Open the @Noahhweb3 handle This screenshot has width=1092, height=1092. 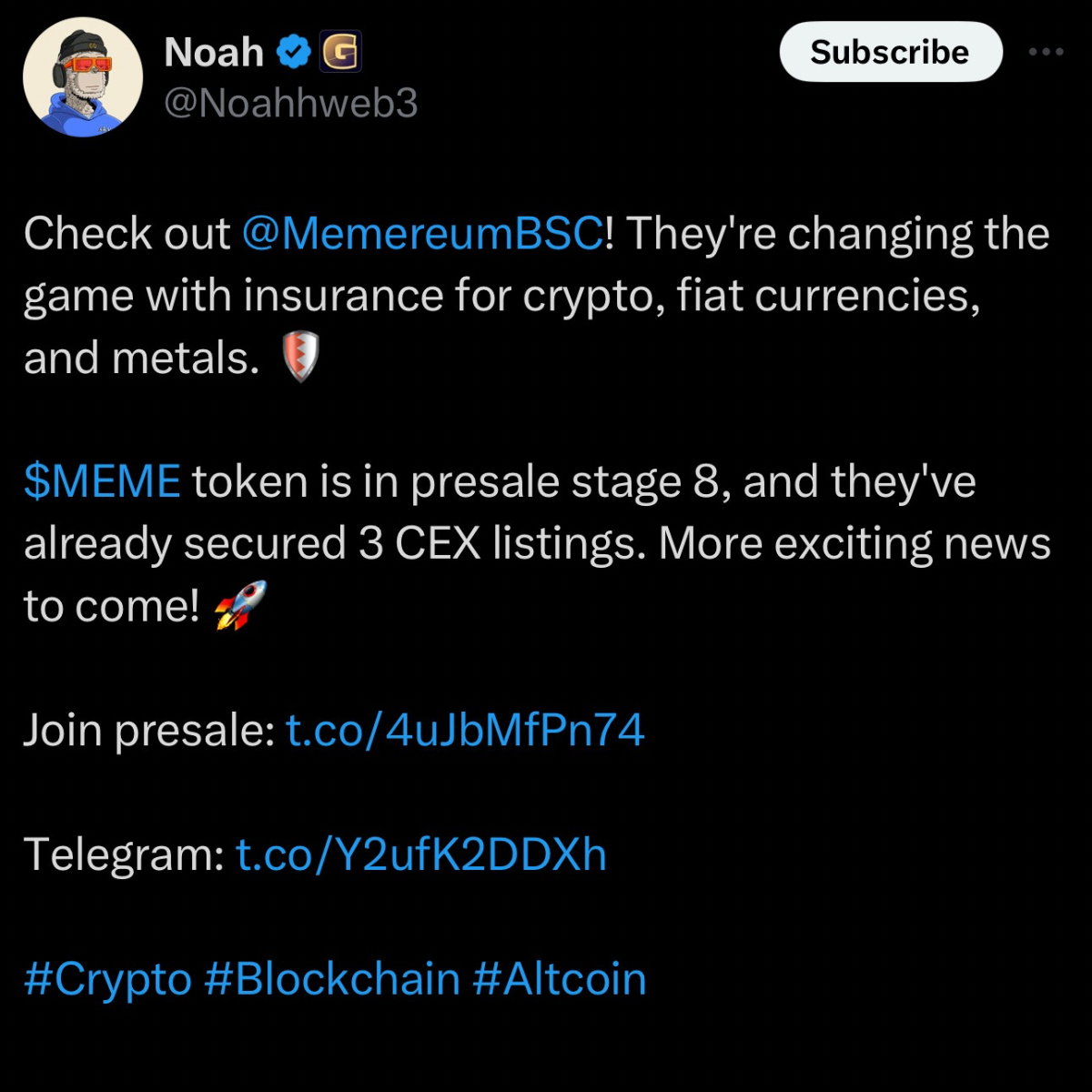point(290,103)
